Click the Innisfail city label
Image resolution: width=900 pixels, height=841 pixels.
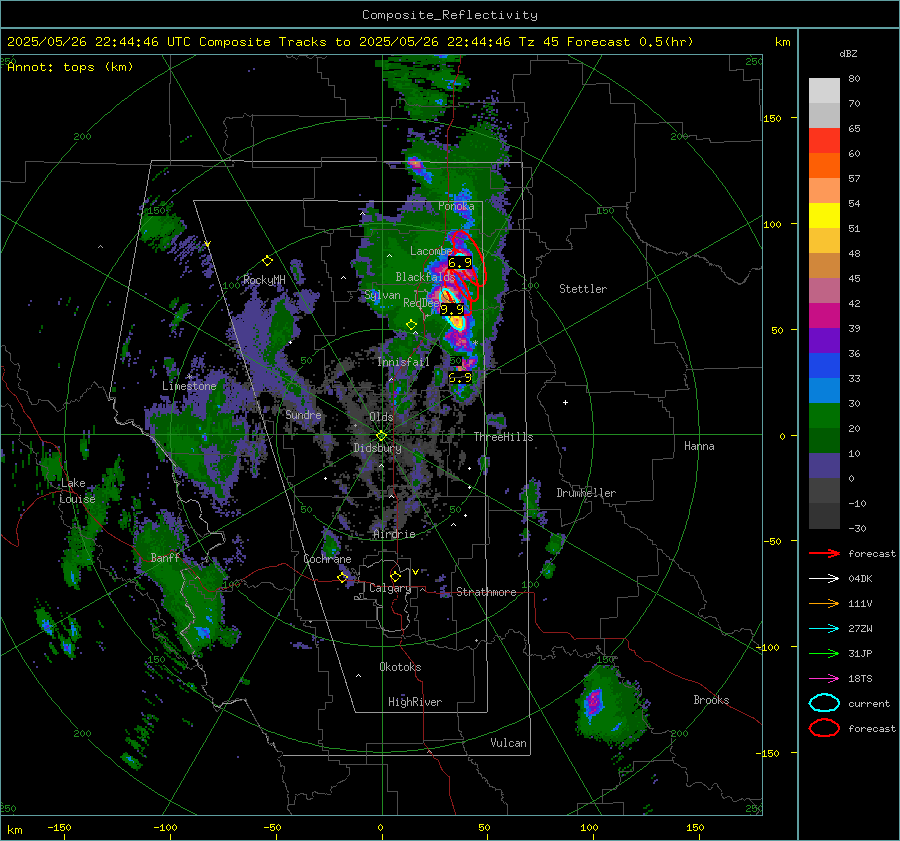(x=403, y=362)
